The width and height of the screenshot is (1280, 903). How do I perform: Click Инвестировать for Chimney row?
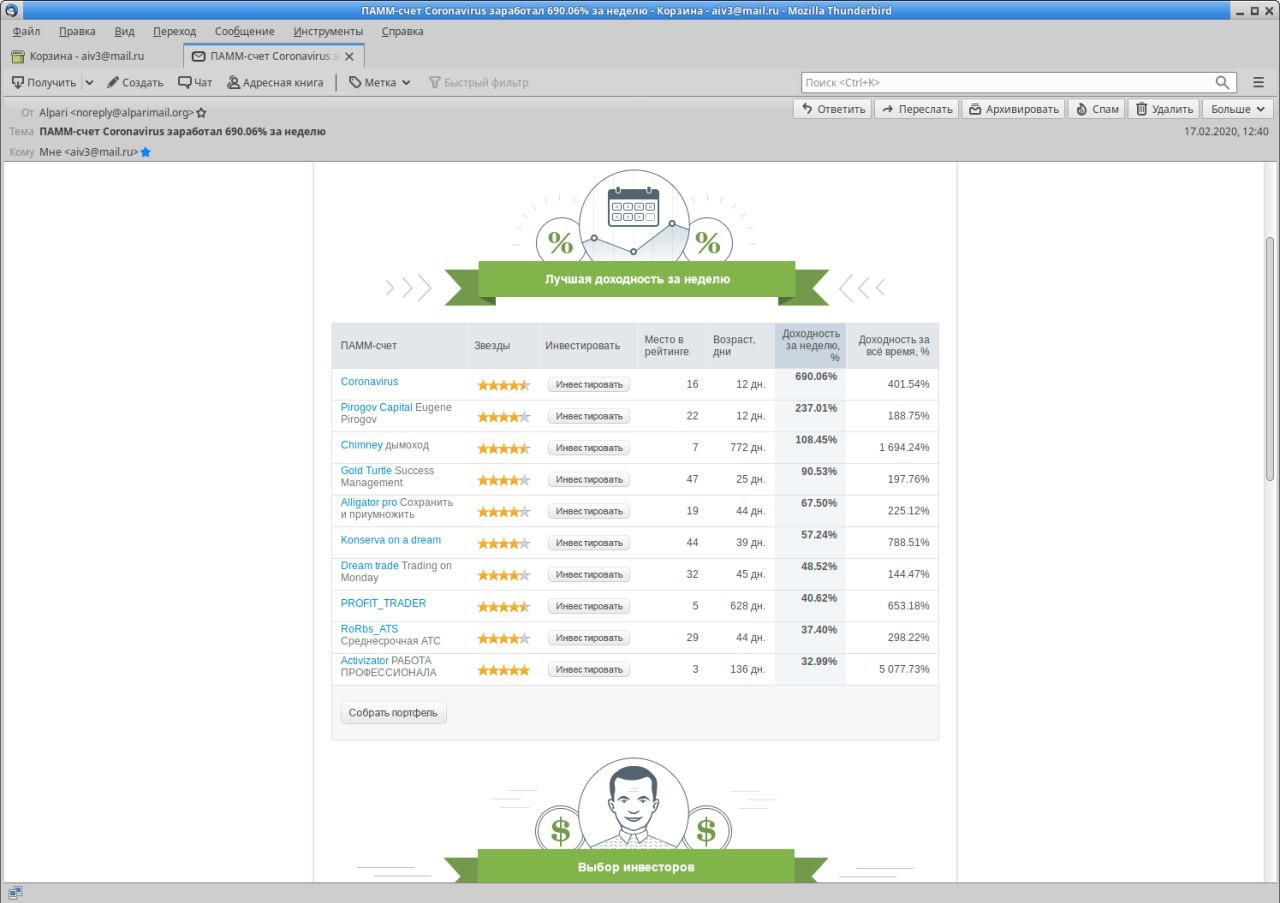coord(589,448)
